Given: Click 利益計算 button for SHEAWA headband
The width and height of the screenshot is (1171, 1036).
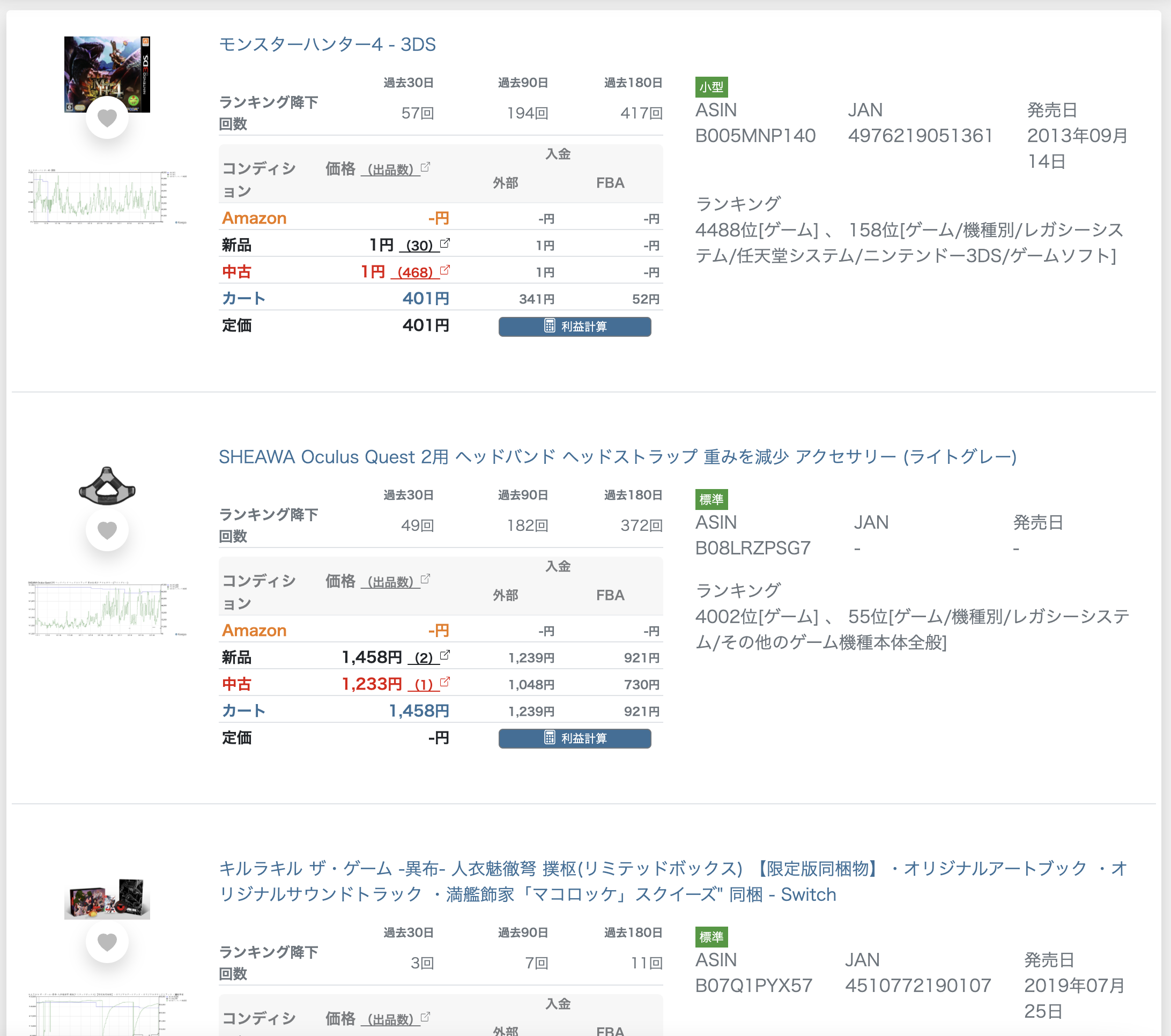Looking at the screenshot, I should click(575, 738).
